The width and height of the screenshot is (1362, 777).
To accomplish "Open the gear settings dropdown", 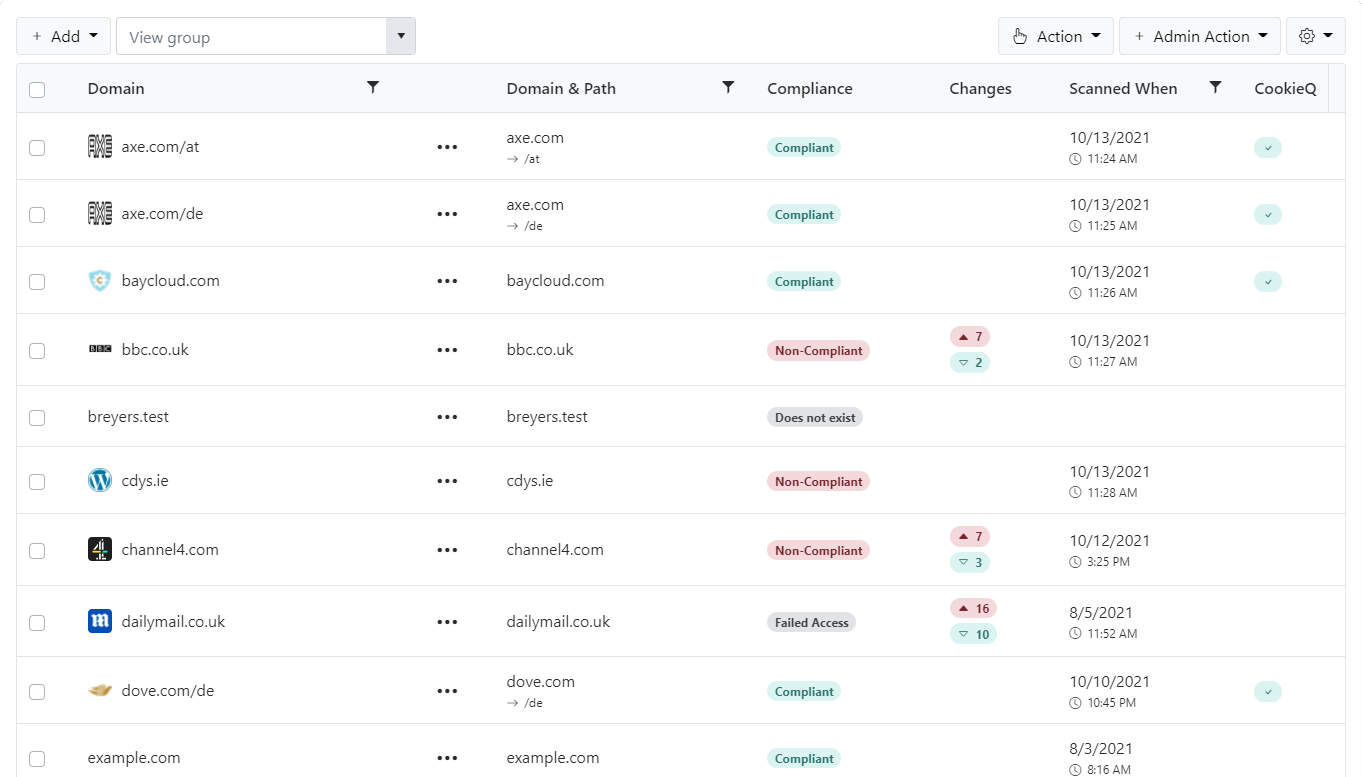I will pos(1314,36).
